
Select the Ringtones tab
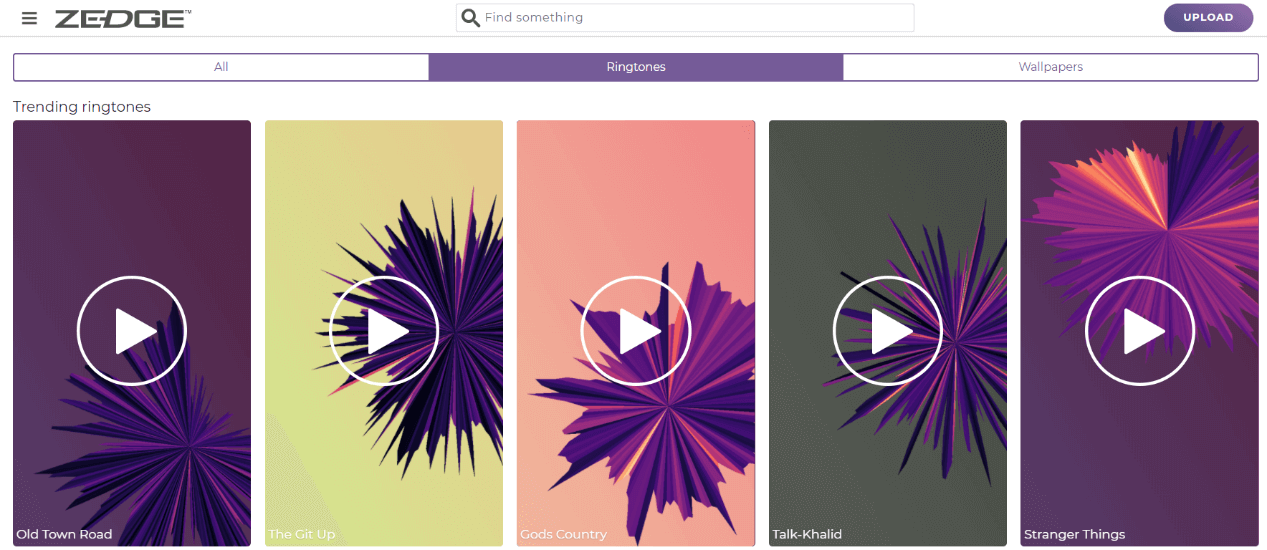(x=636, y=67)
